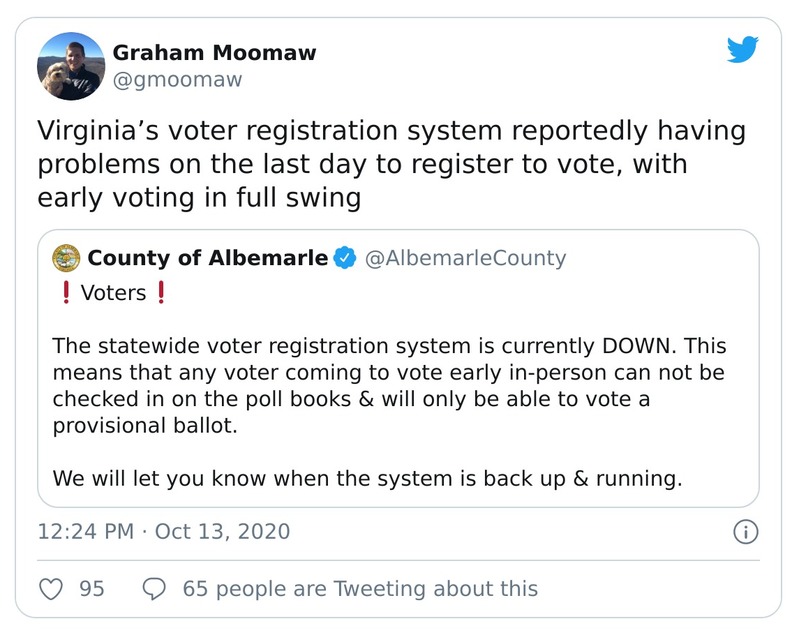
Task: Open the Twitter info circle icon
Action: click(745, 531)
